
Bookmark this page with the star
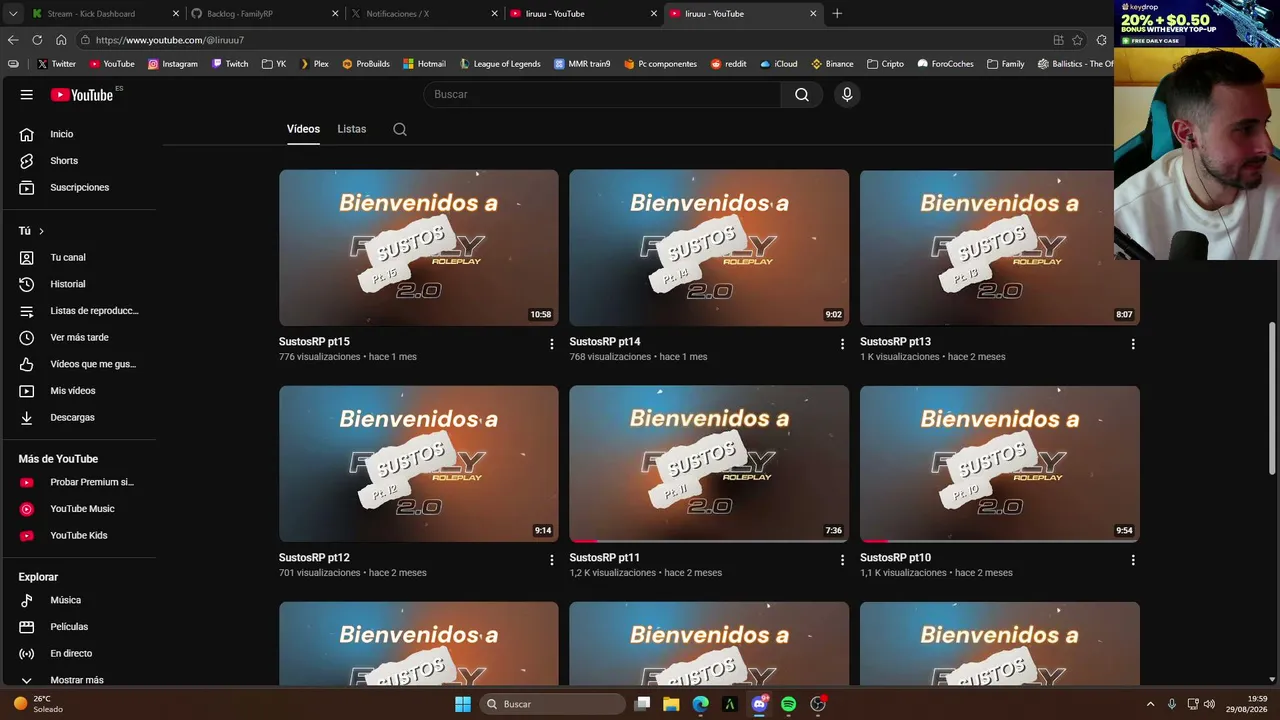click(1077, 40)
